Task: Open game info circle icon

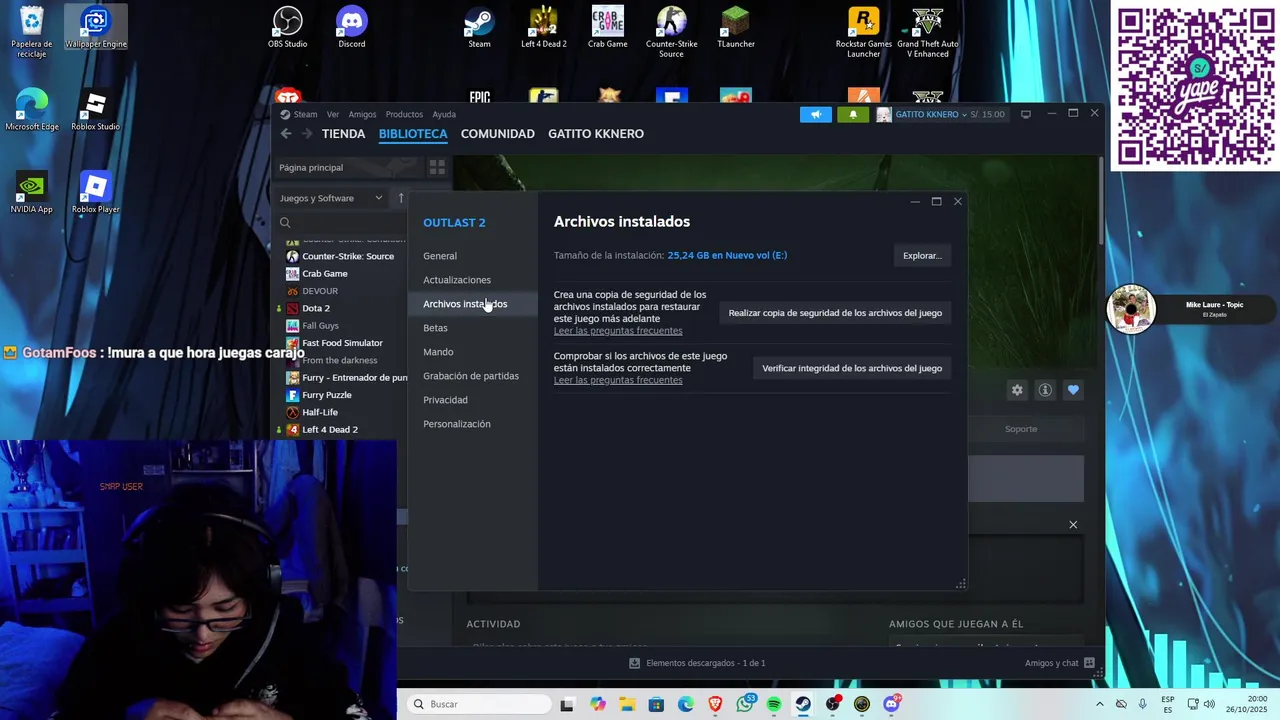Action: [1045, 390]
